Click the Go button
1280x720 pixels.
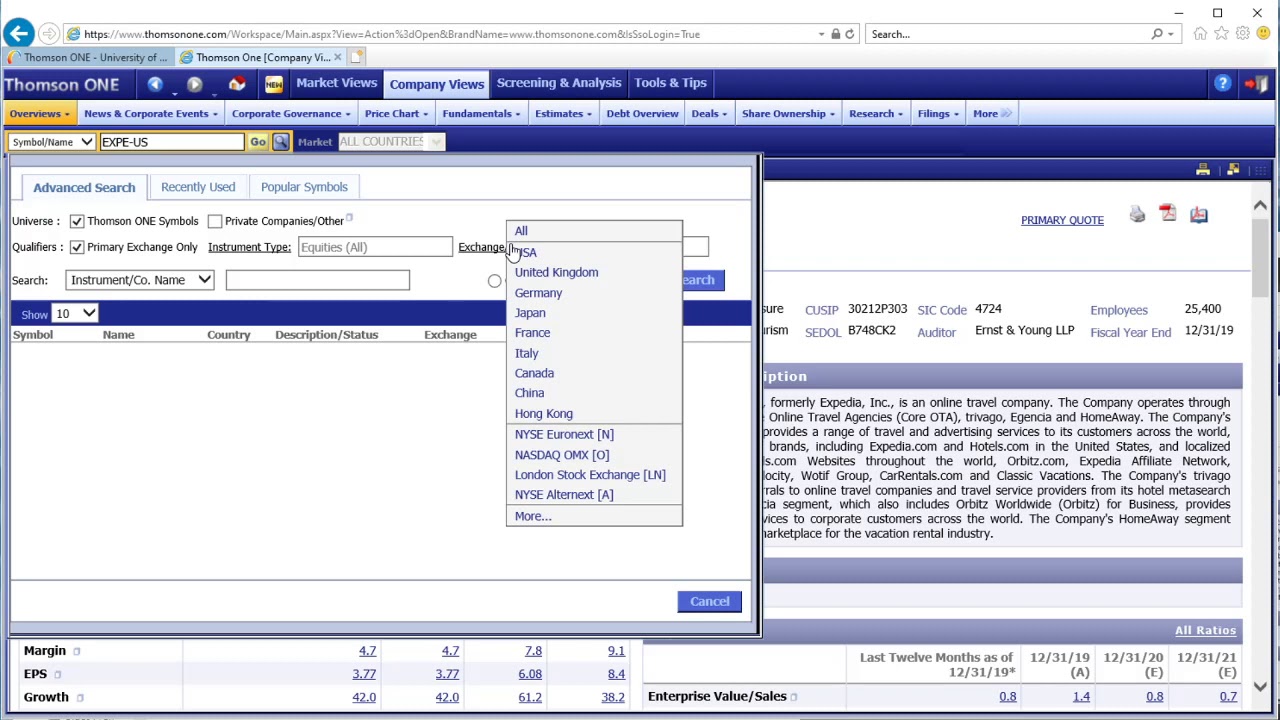(258, 142)
